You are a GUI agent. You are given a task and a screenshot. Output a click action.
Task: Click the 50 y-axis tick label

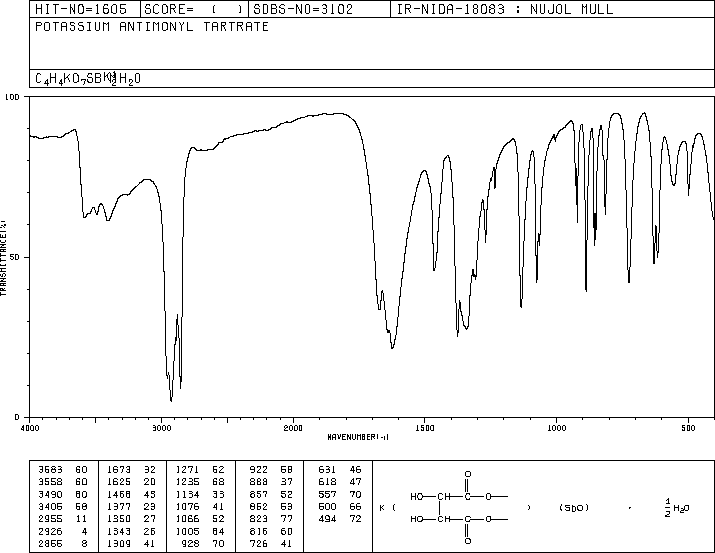(x=15, y=257)
